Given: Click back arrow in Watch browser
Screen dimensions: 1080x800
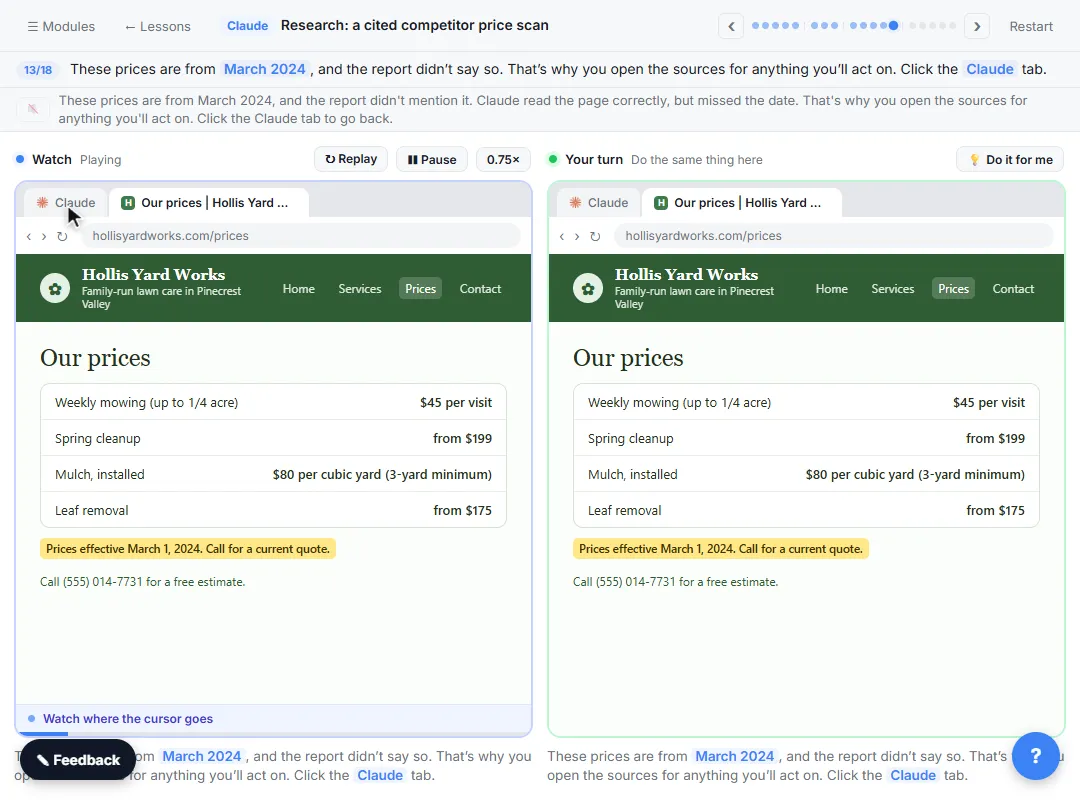Looking at the screenshot, I should (x=28, y=236).
